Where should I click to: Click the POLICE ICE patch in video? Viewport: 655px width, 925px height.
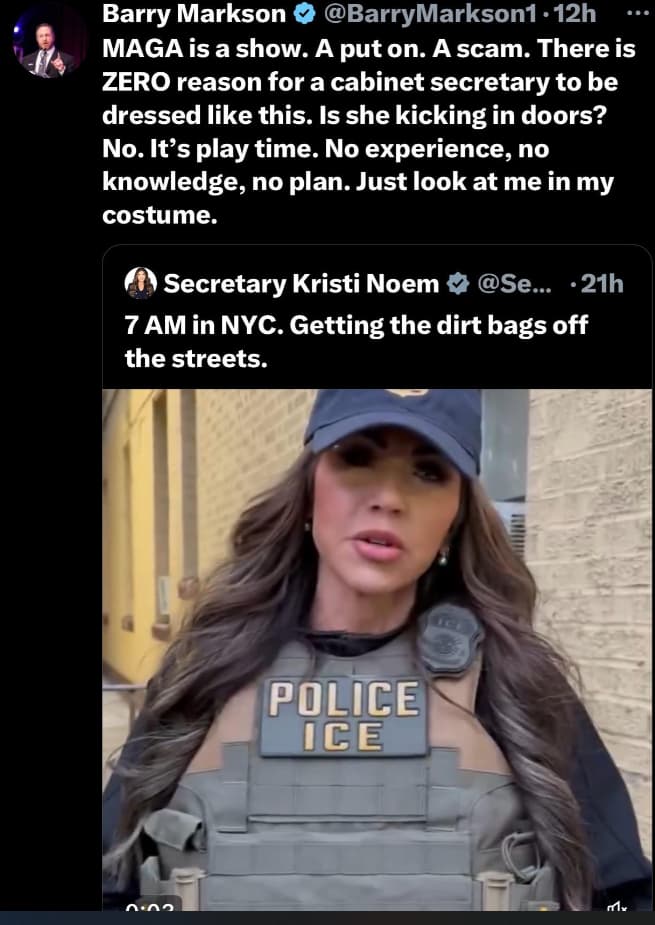[344, 716]
